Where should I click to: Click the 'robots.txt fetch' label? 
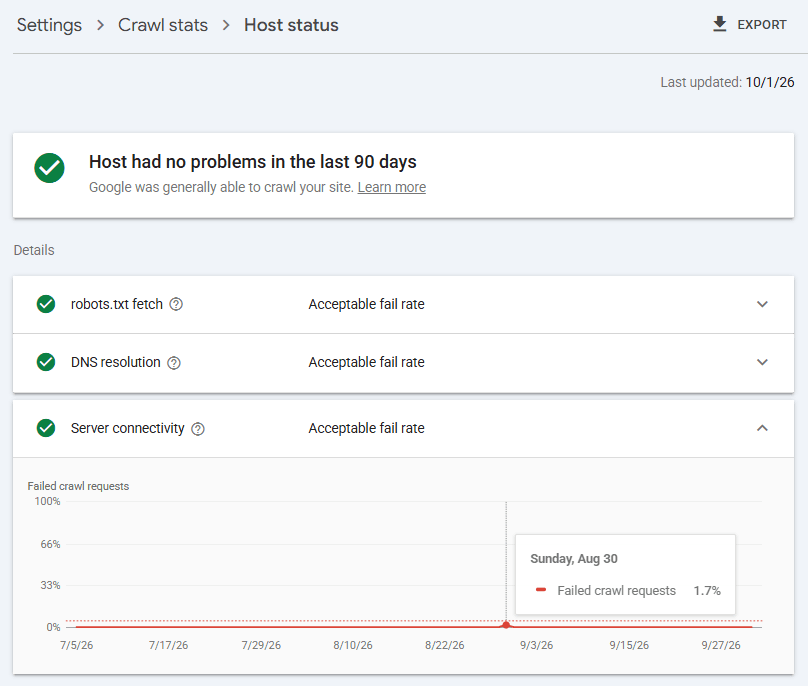click(116, 304)
